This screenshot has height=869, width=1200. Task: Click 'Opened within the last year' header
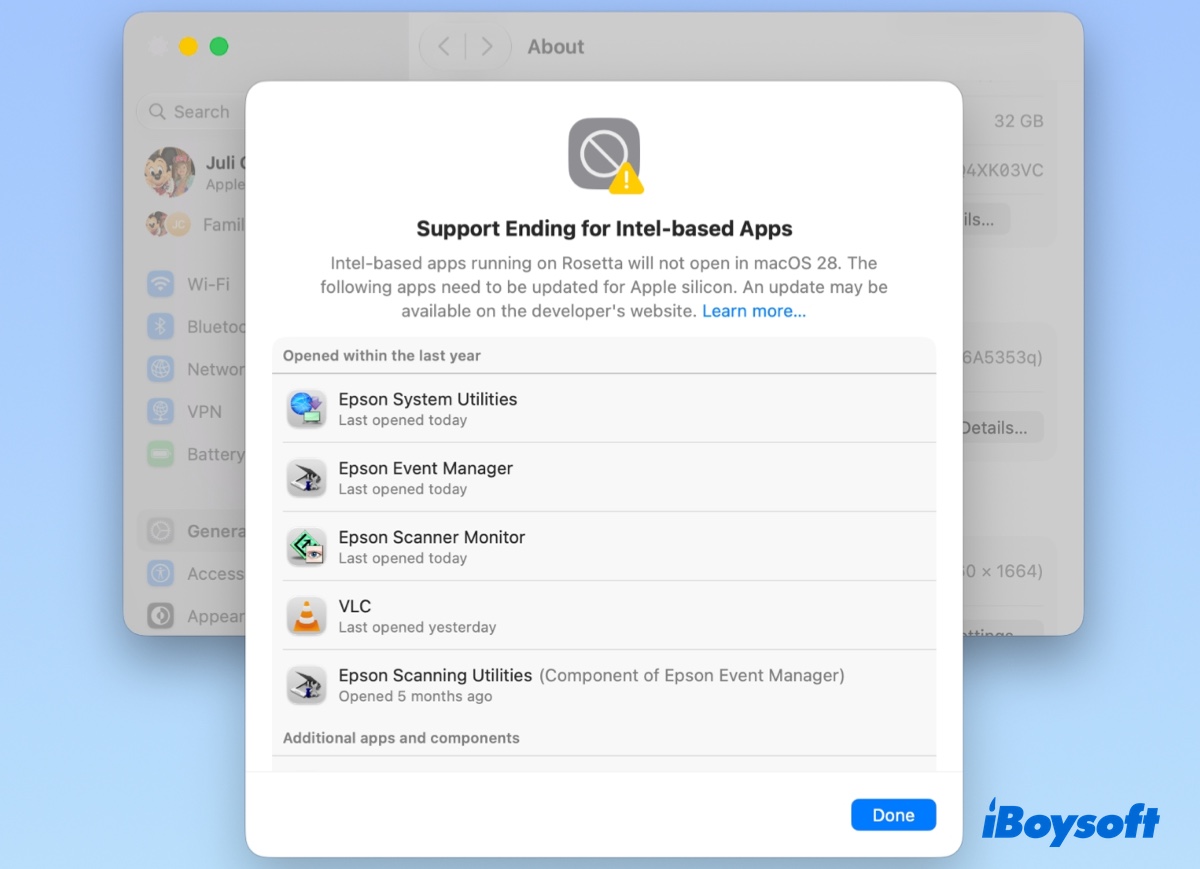coord(382,355)
